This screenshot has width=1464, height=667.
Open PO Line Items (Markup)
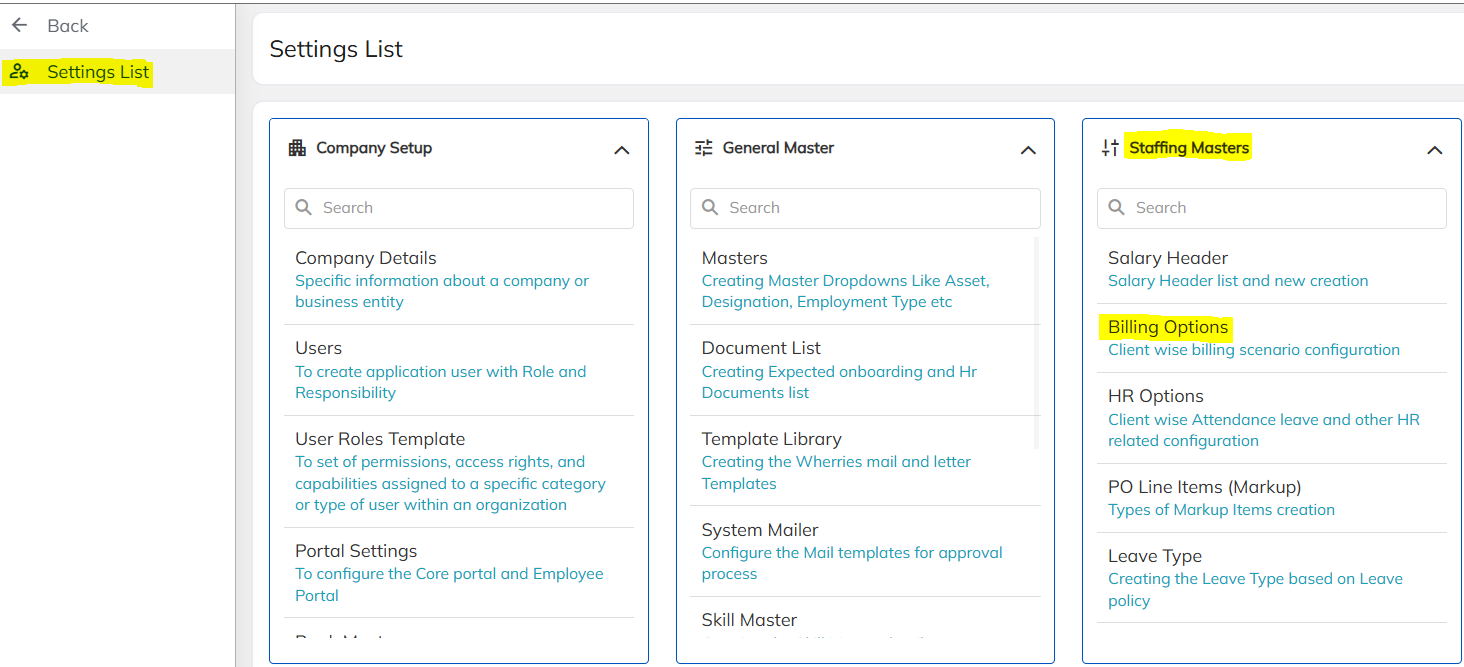tap(1205, 487)
